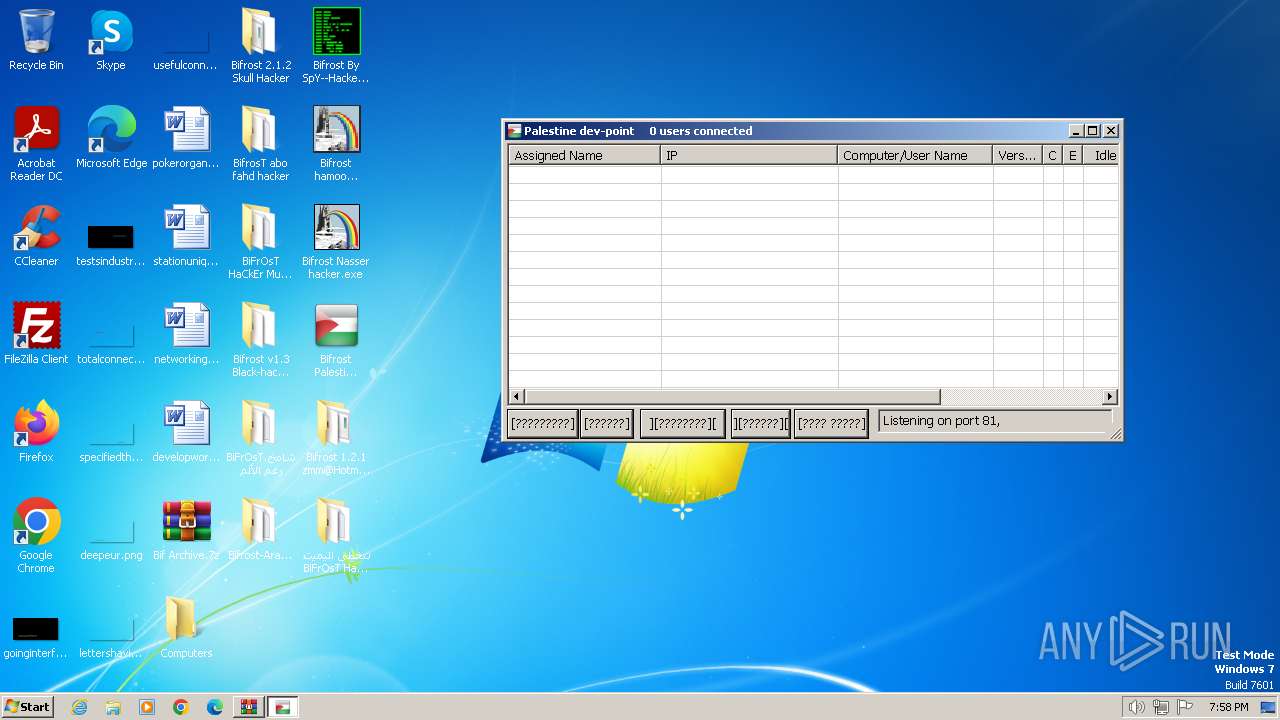1280x720 pixels.
Task: Click the horizontal scrollbar thumb
Action: point(733,397)
